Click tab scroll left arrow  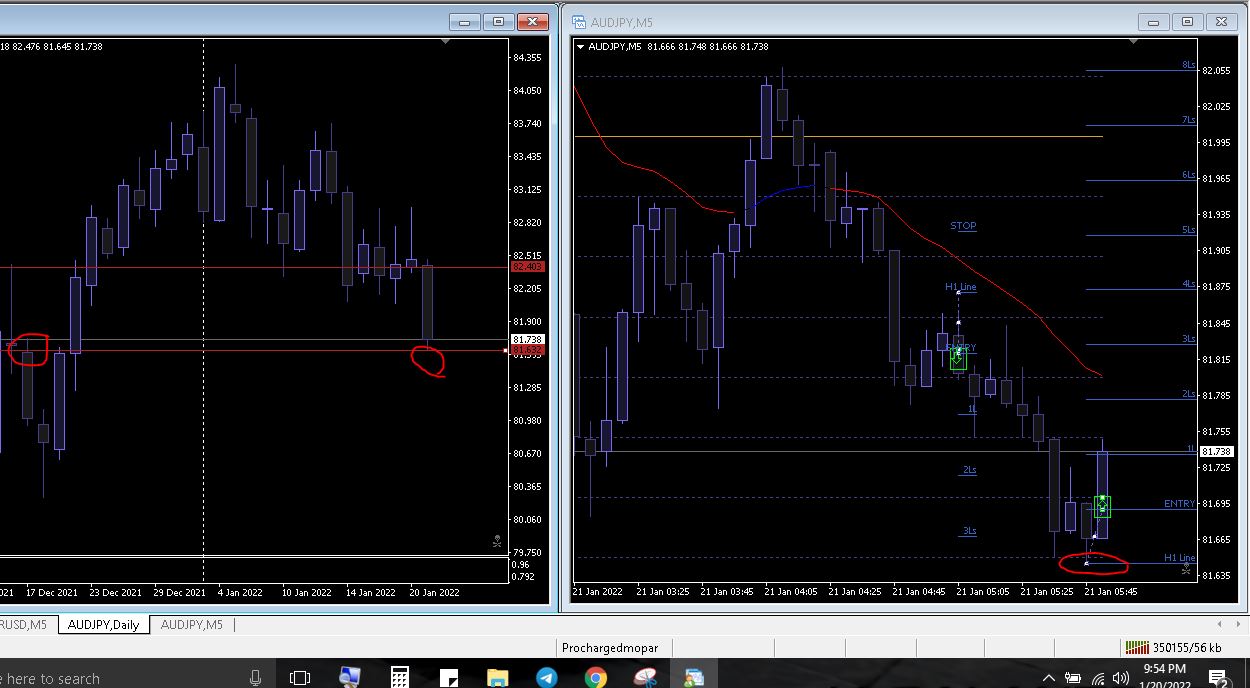pyautogui.click(x=1217, y=625)
